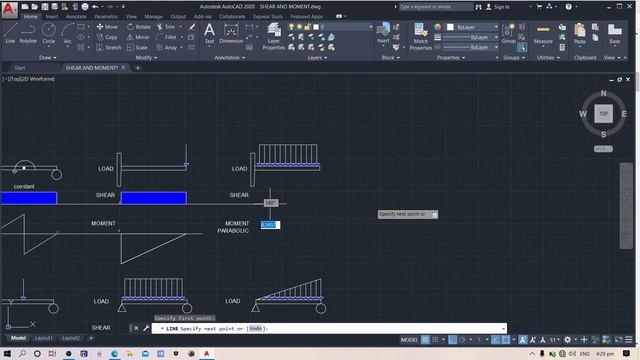Select the Circle tool

click(x=49, y=33)
